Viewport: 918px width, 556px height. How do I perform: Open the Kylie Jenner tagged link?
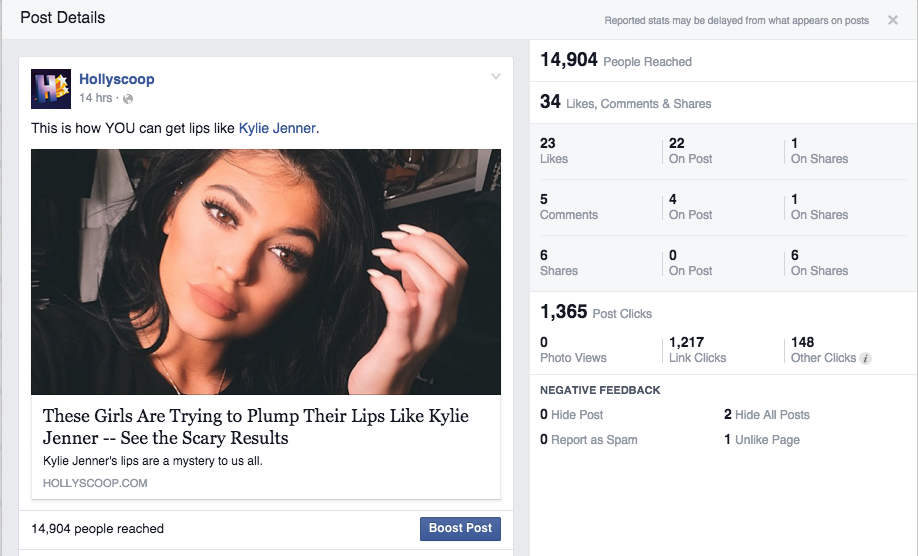point(277,128)
